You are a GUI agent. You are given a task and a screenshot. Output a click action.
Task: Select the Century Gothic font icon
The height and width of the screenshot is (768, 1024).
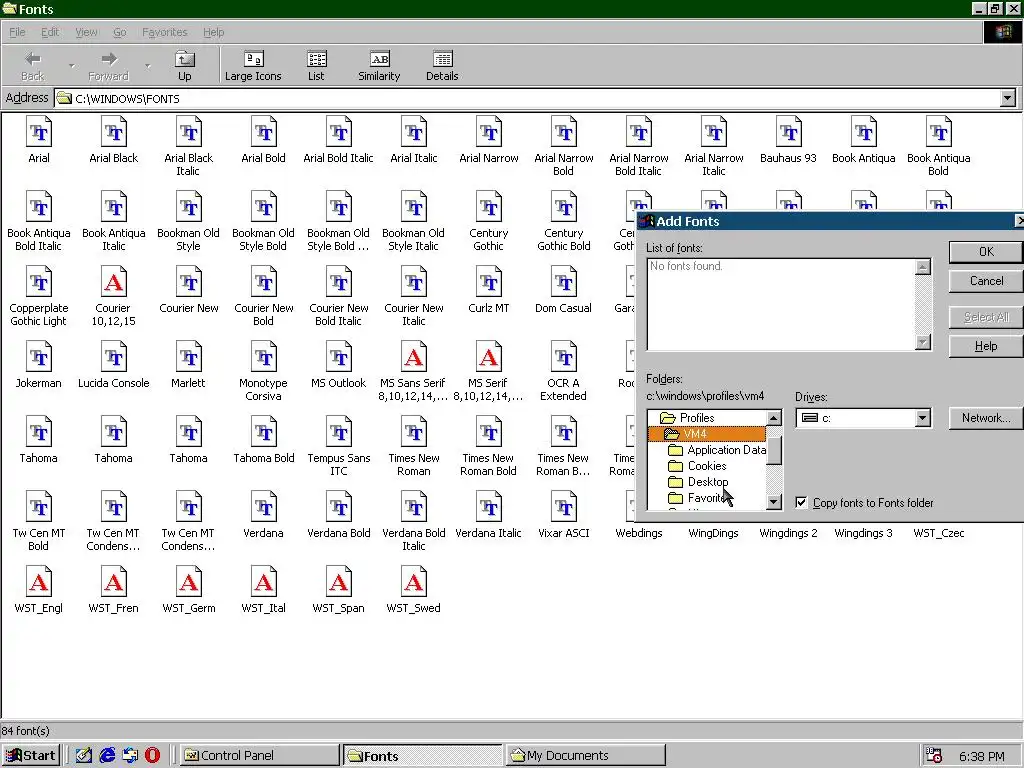[x=488, y=207]
